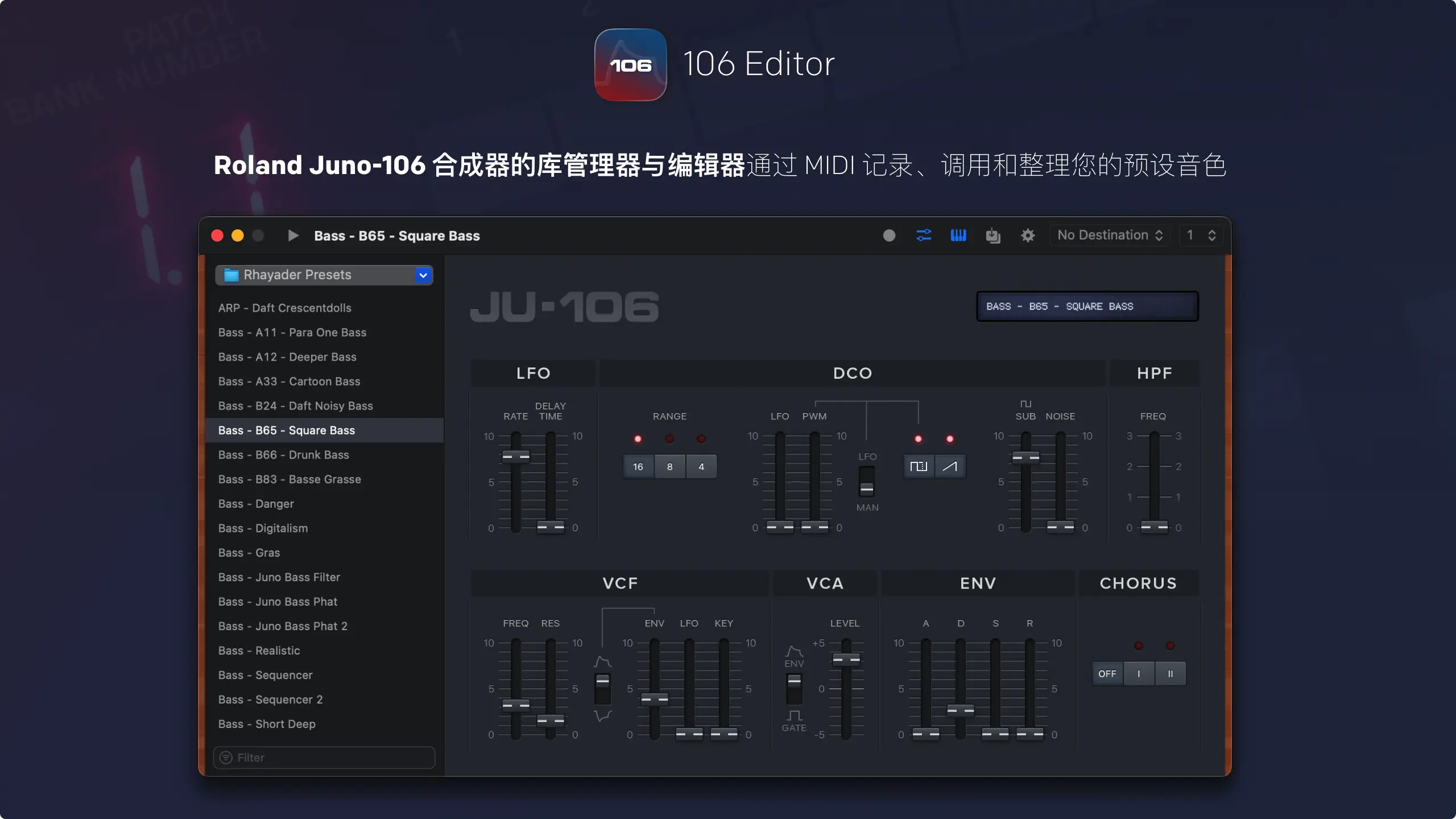Set DCO range to 8

pos(669,467)
